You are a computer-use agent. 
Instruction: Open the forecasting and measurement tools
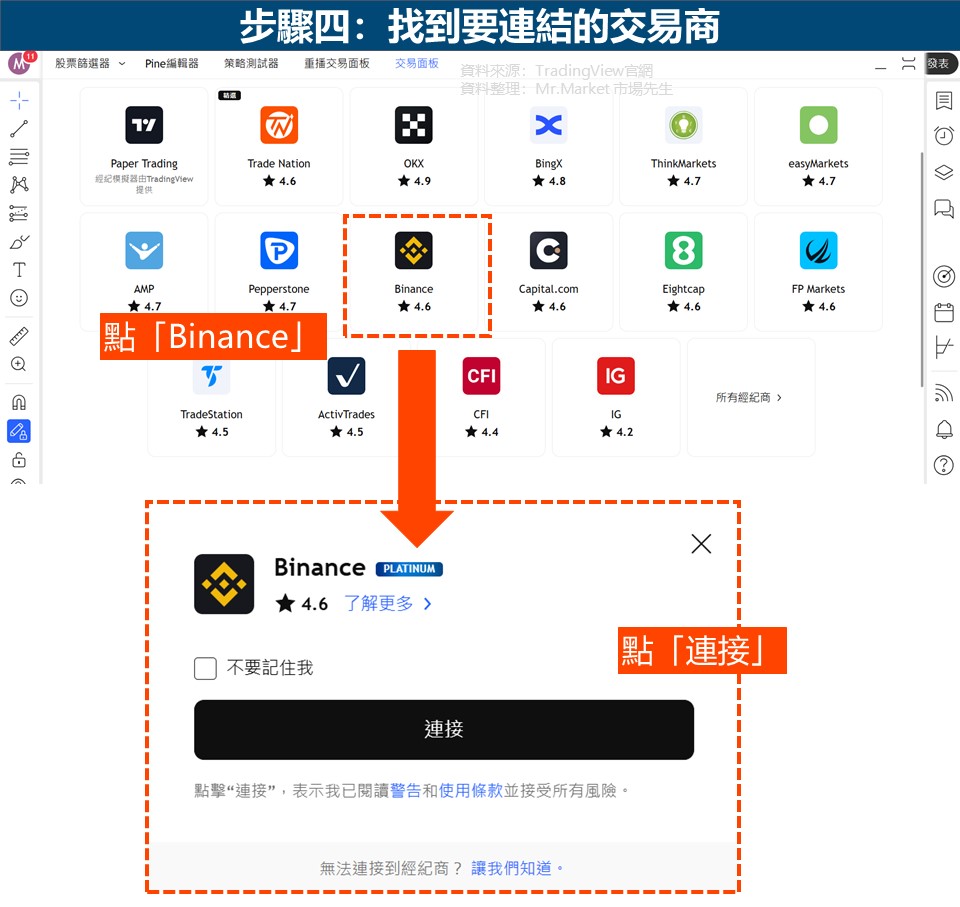[19, 213]
